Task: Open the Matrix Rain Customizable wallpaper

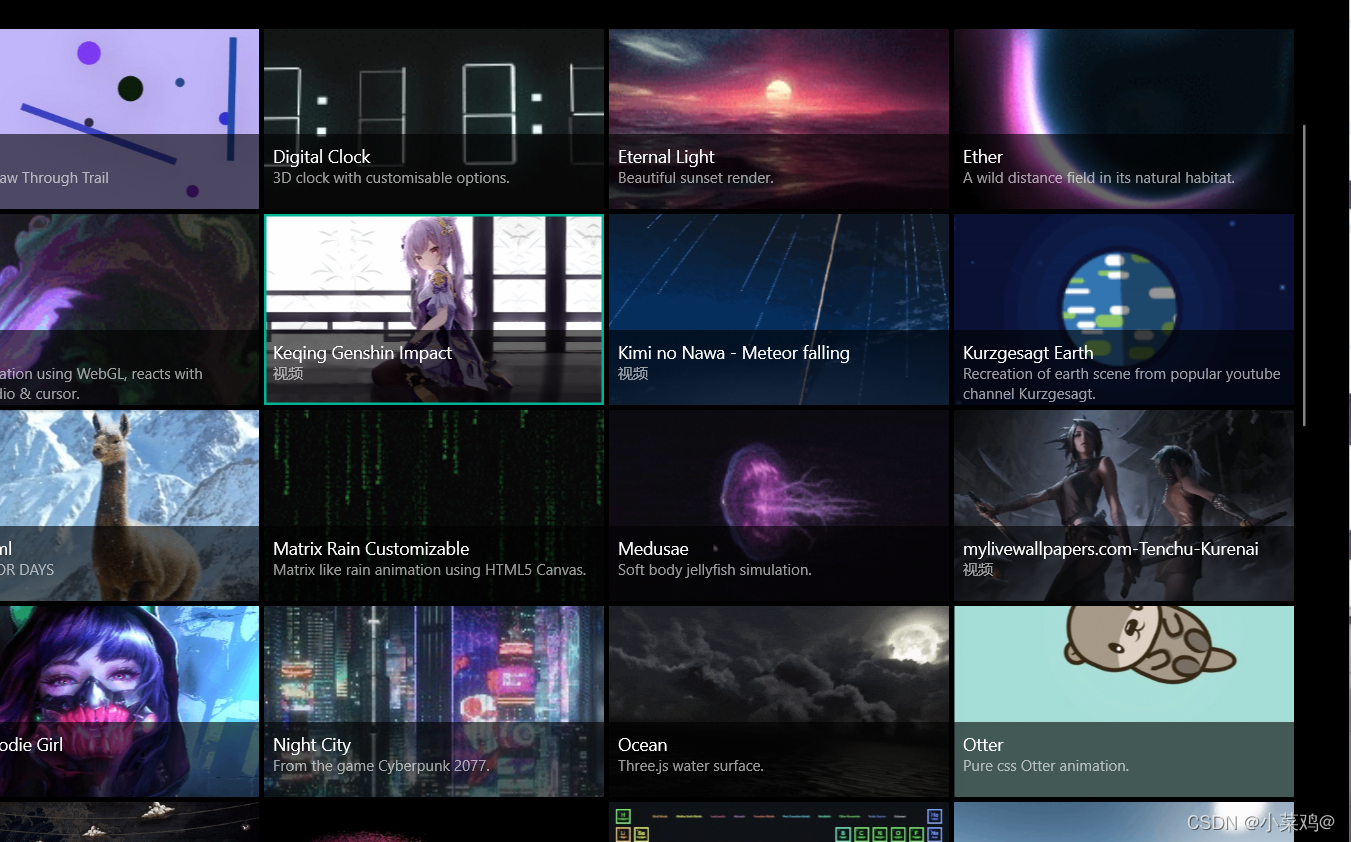Action: click(x=434, y=505)
